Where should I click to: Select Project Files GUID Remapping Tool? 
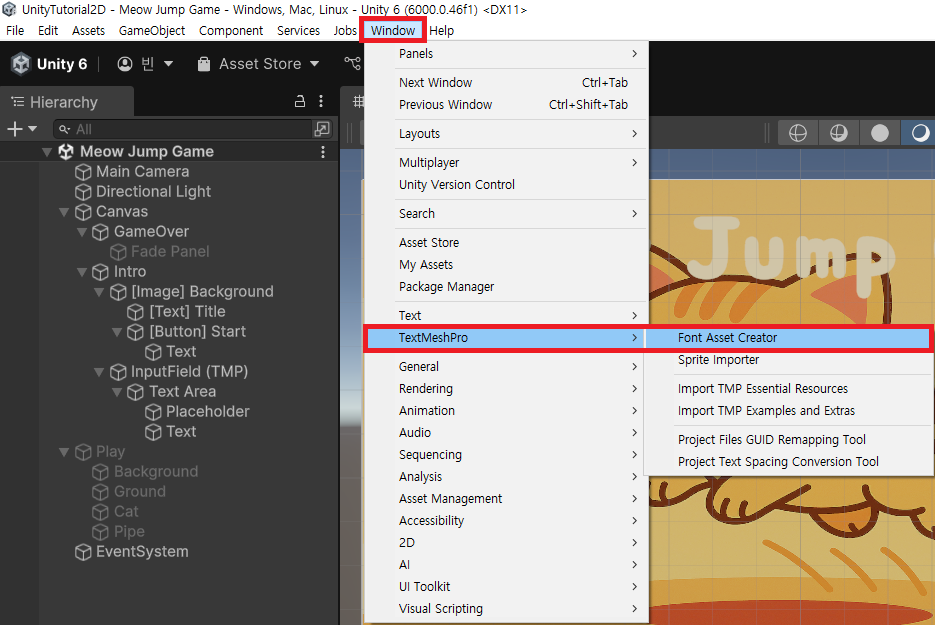[787, 440]
